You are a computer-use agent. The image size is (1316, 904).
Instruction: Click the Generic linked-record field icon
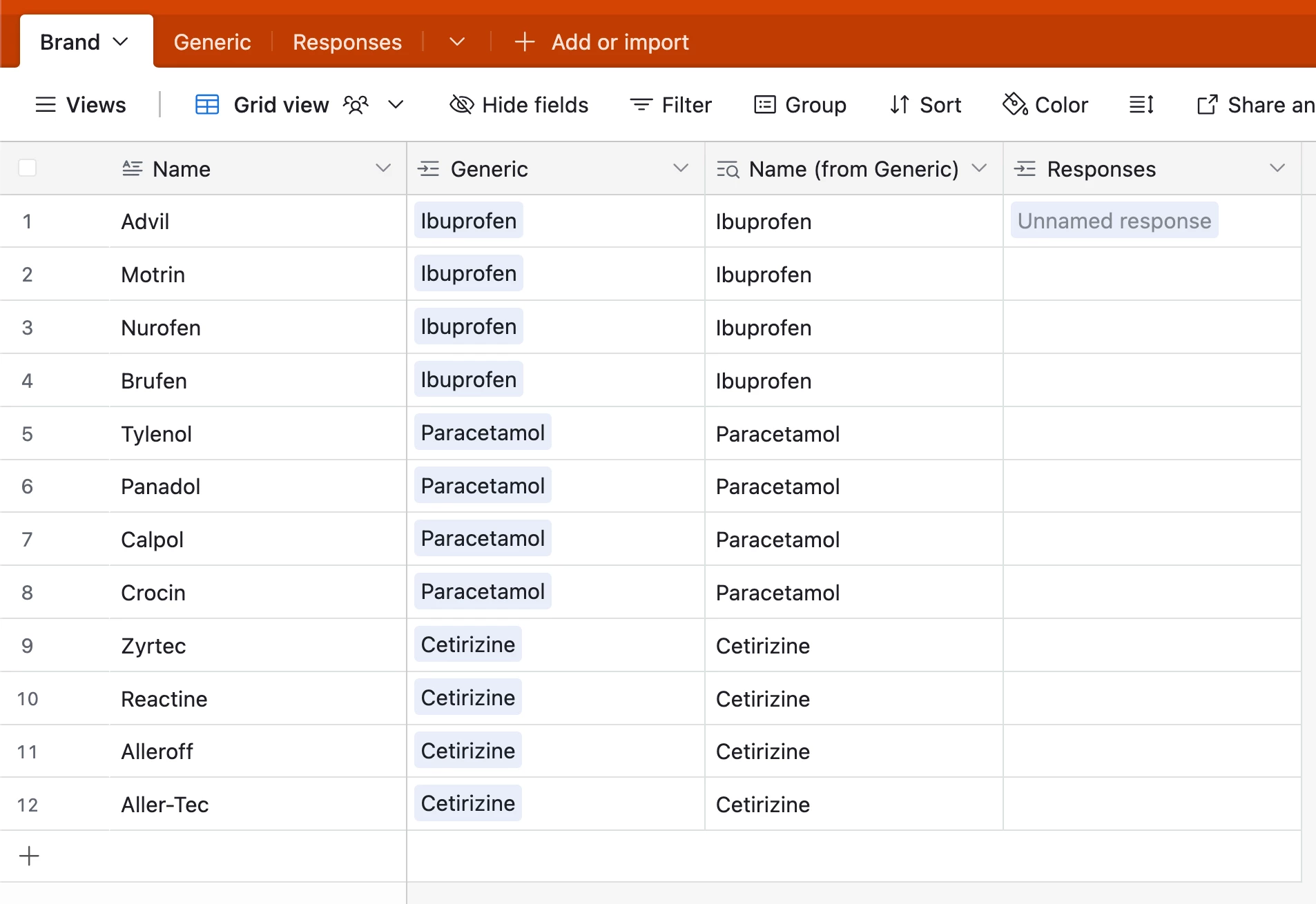429,168
